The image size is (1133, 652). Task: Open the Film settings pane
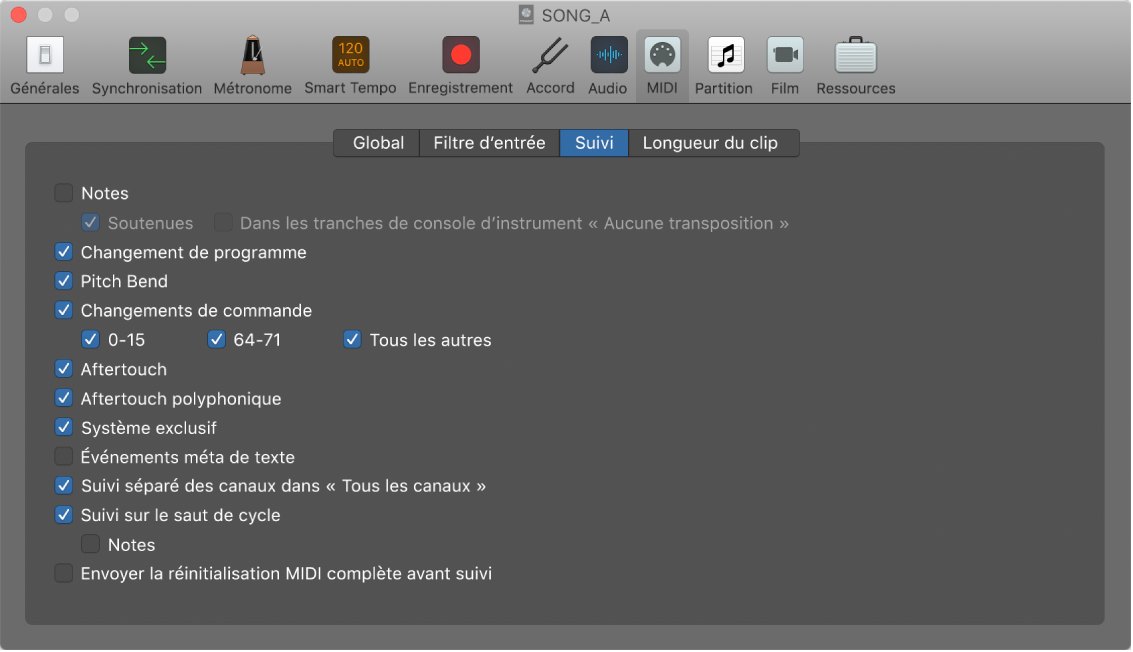click(x=785, y=66)
